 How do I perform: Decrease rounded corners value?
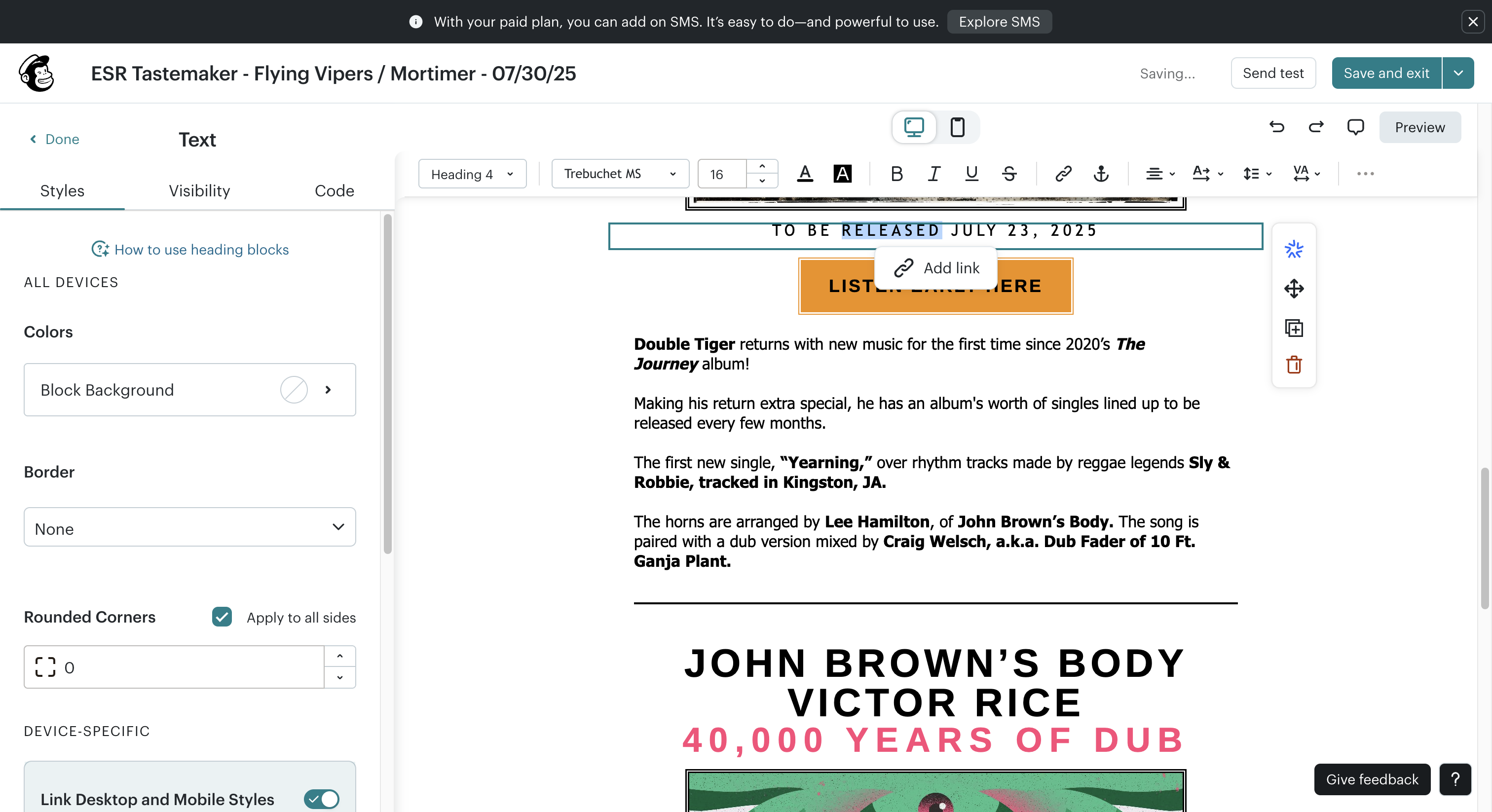click(340, 677)
